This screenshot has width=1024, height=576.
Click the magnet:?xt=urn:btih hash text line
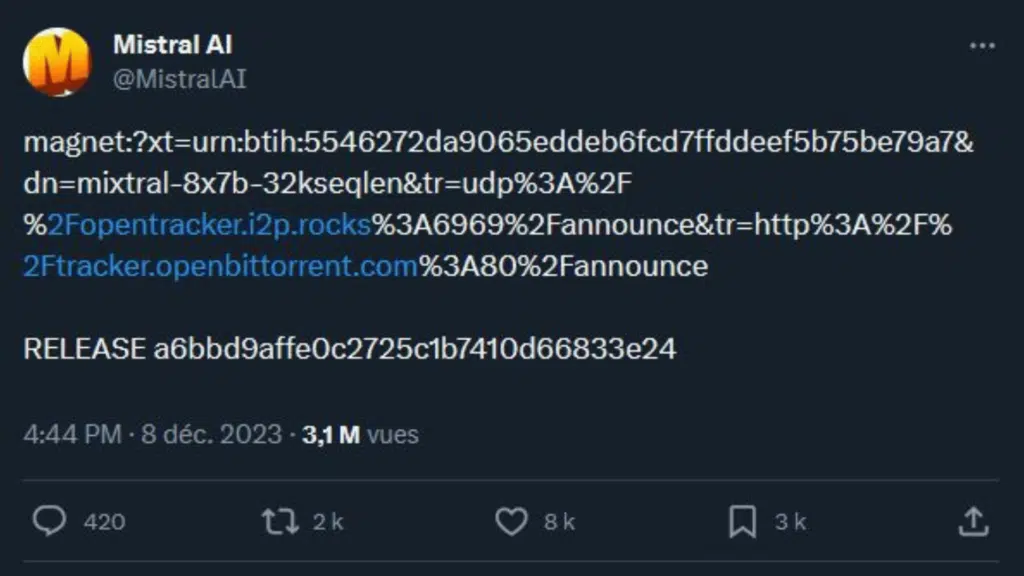point(498,142)
